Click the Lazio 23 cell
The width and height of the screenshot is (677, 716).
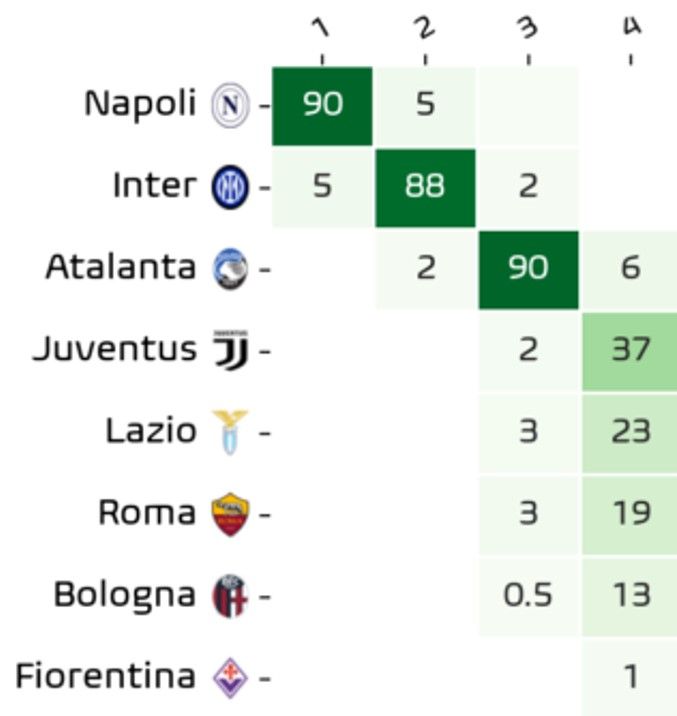(x=630, y=432)
